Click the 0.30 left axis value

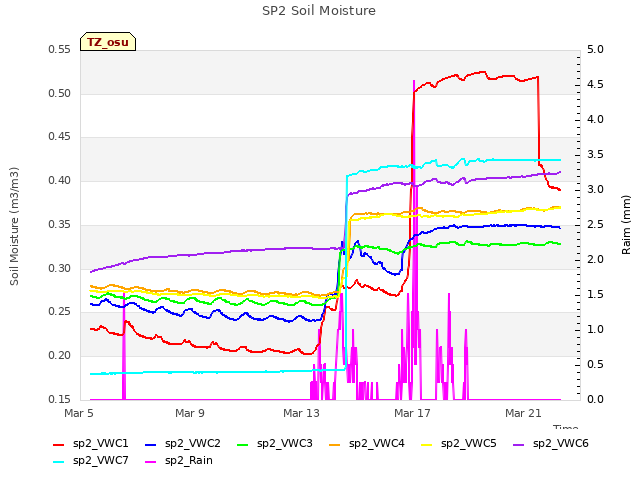[x=60, y=268]
